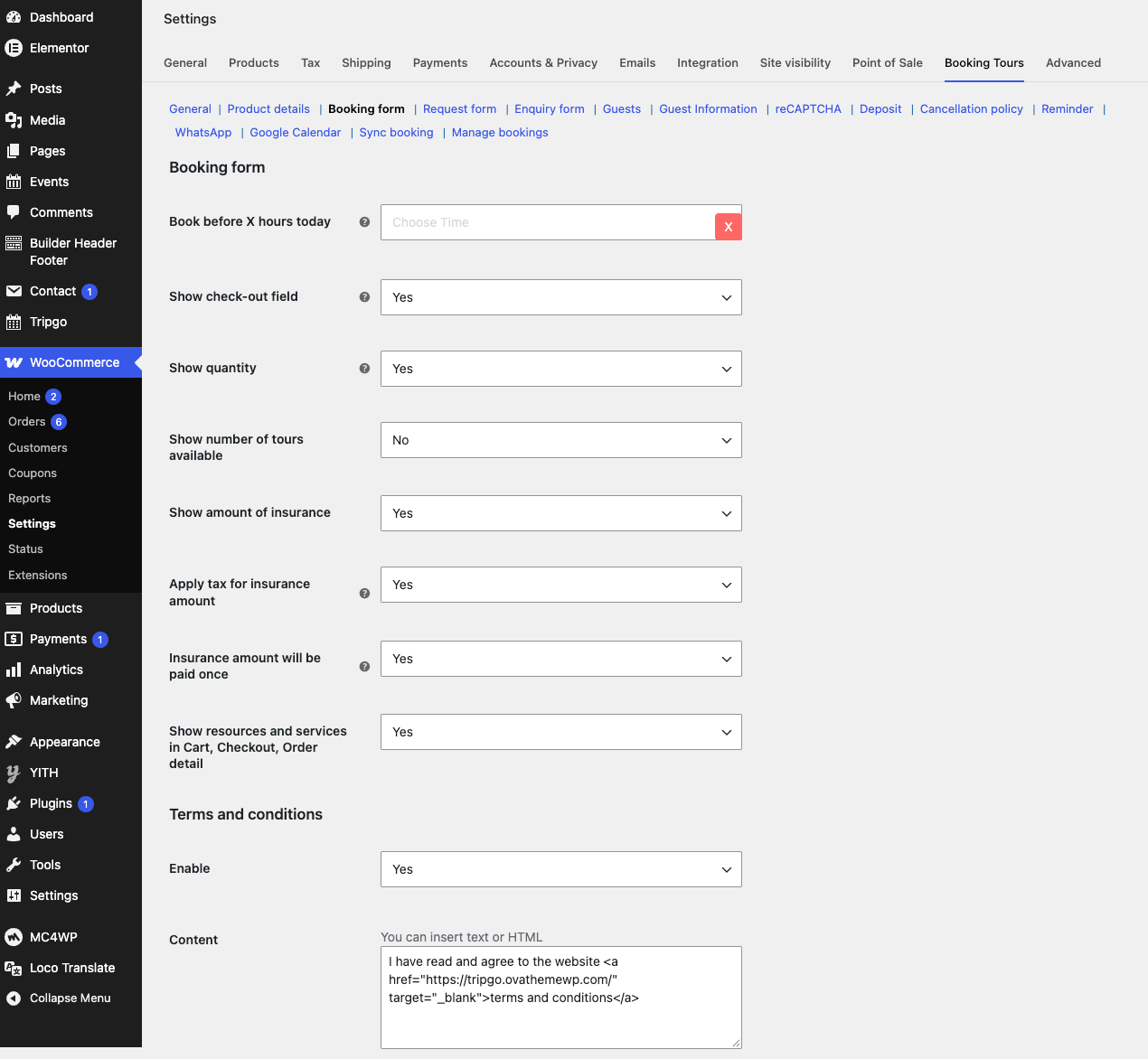
Task: Open the Google Calendar section link
Action: click(296, 133)
